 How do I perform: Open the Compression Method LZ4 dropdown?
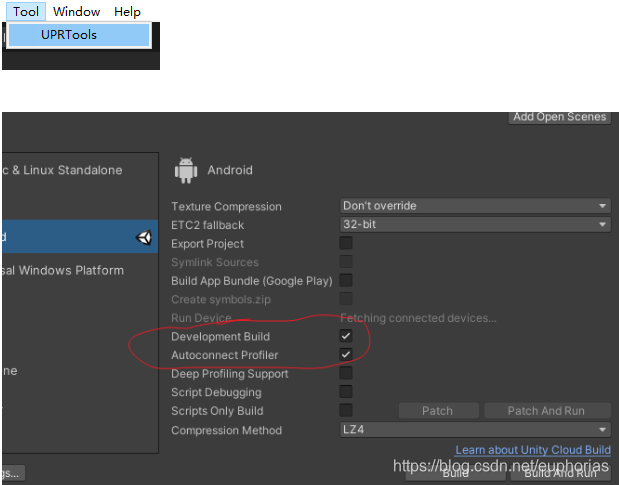pos(475,429)
